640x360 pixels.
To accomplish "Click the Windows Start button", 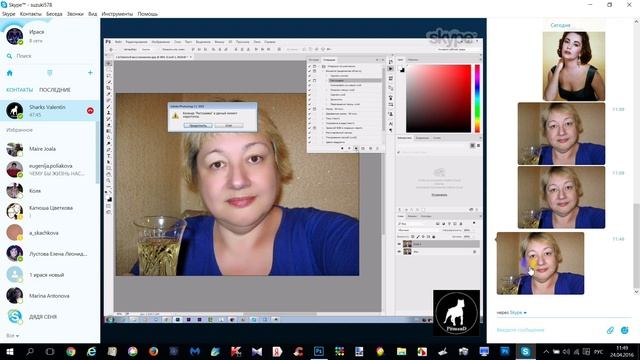I will tap(9, 351).
